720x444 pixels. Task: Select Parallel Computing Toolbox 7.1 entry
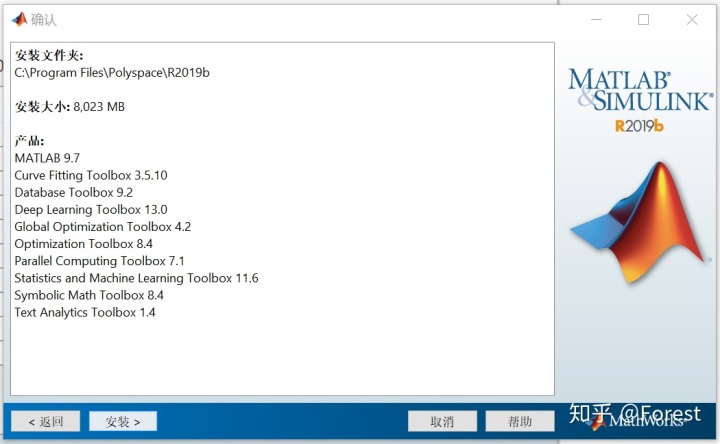(x=99, y=261)
